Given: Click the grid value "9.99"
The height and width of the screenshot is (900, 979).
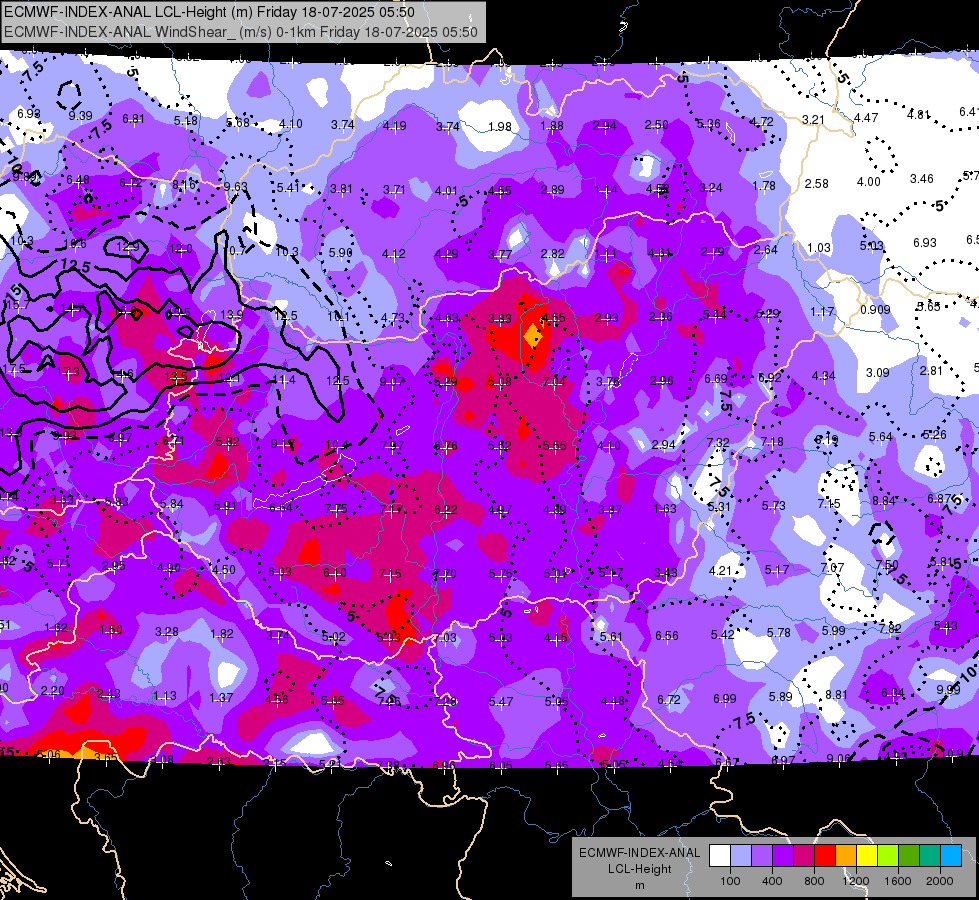Looking at the screenshot, I should tap(948, 690).
